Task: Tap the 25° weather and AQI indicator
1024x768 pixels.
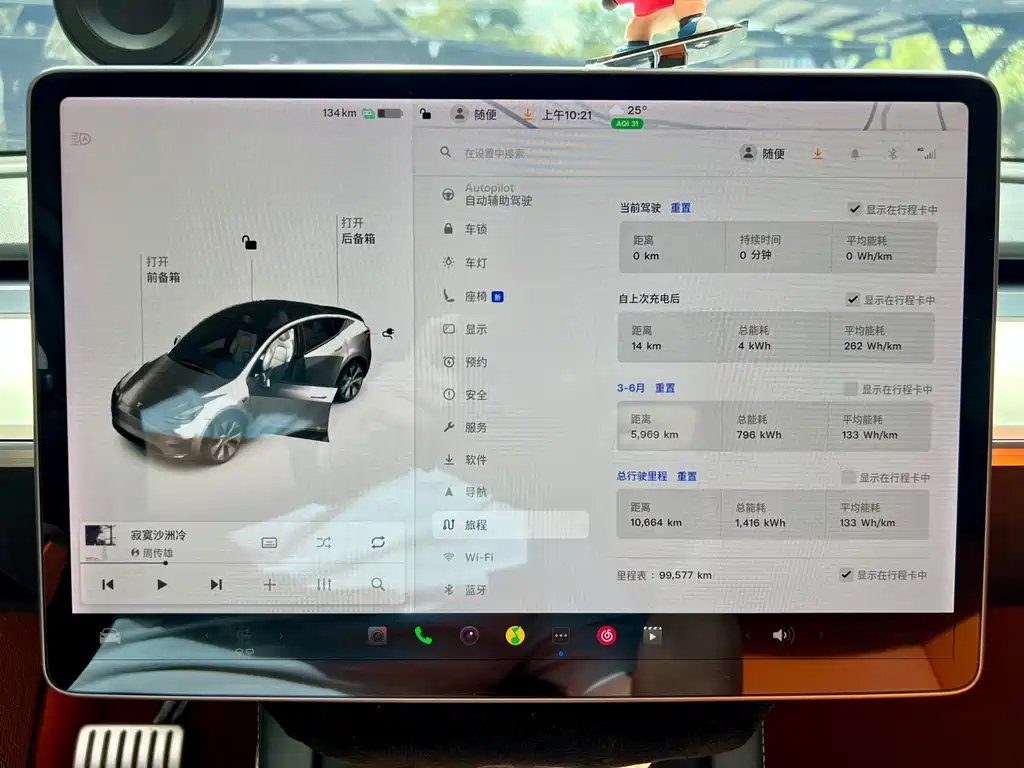Action: click(x=629, y=116)
